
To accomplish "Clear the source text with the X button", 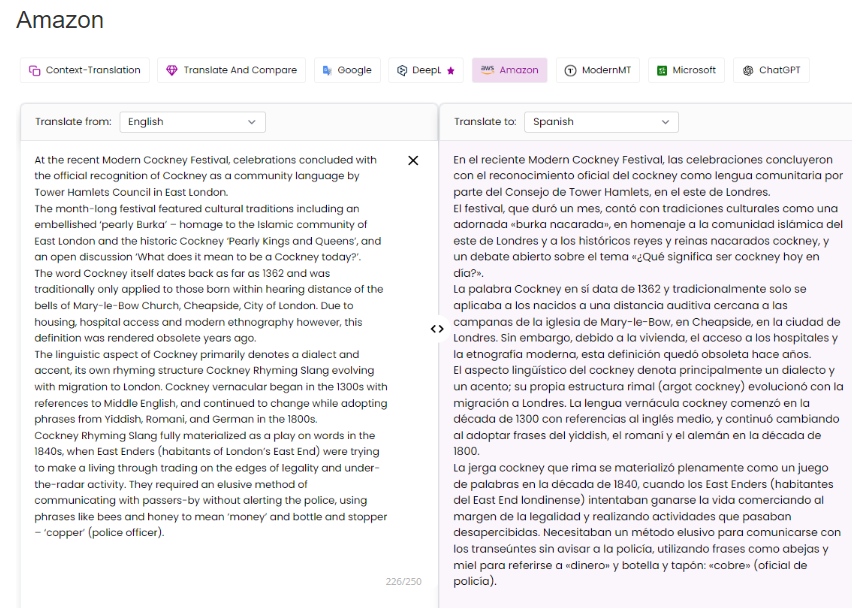I will pos(413,160).
